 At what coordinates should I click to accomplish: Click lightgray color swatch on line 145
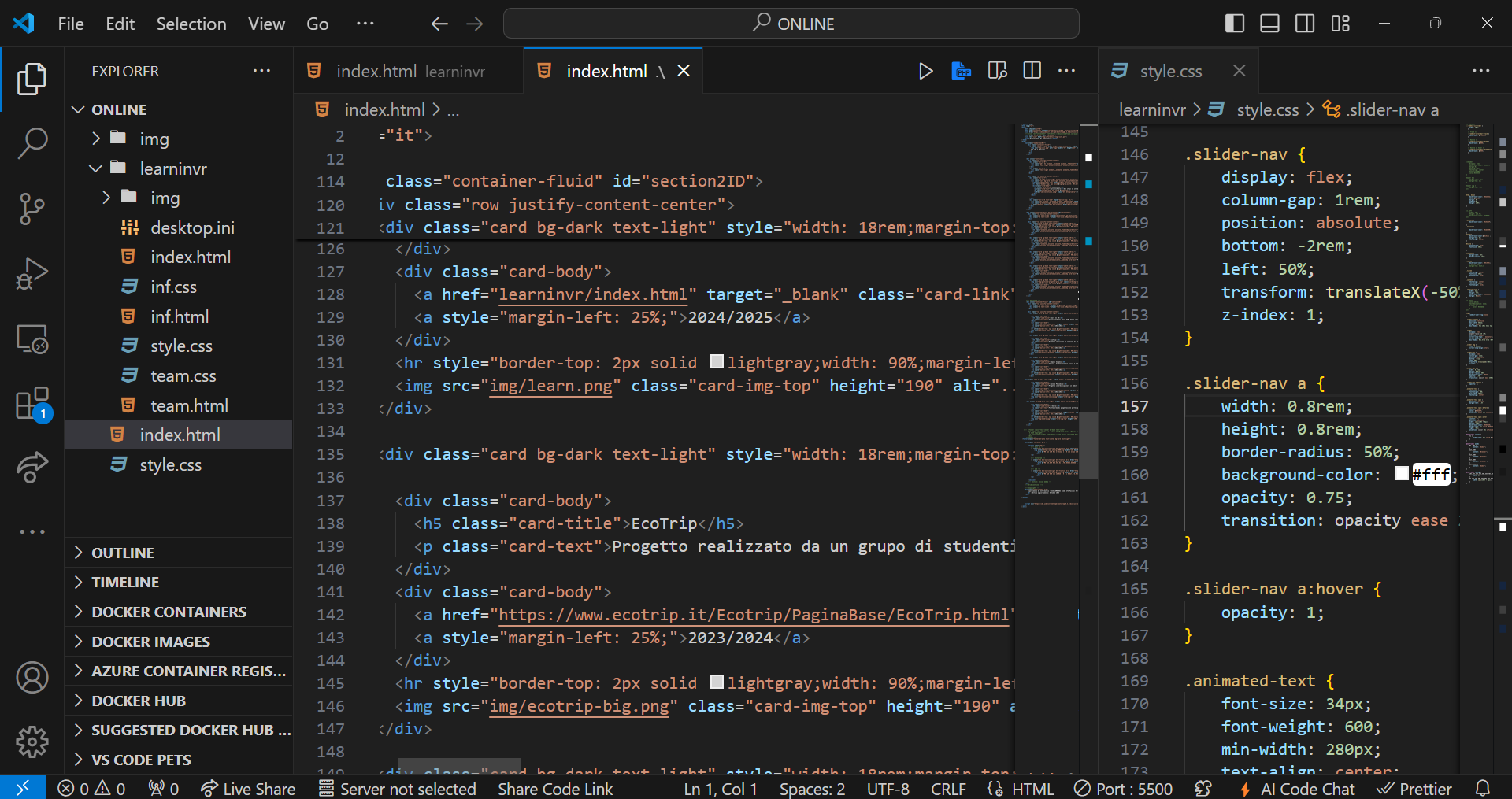[717, 682]
